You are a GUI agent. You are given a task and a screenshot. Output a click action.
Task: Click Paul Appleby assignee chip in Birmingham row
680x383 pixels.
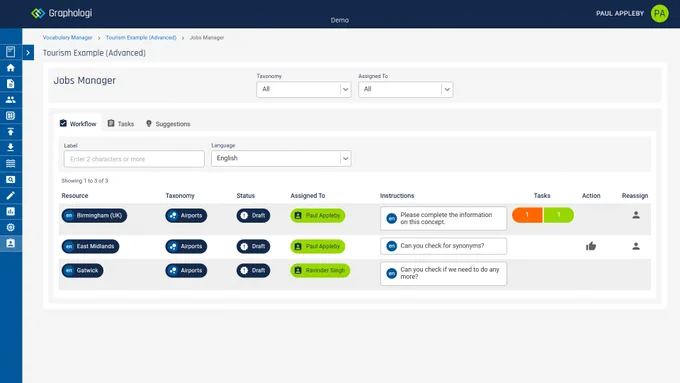pyautogui.click(x=318, y=216)
